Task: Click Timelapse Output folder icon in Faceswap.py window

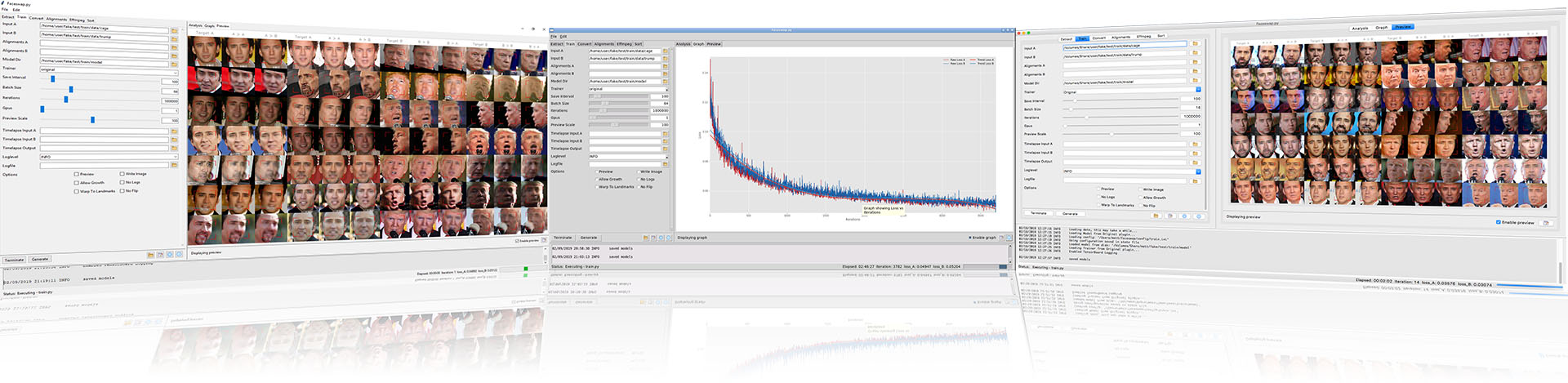Action: 174,148
